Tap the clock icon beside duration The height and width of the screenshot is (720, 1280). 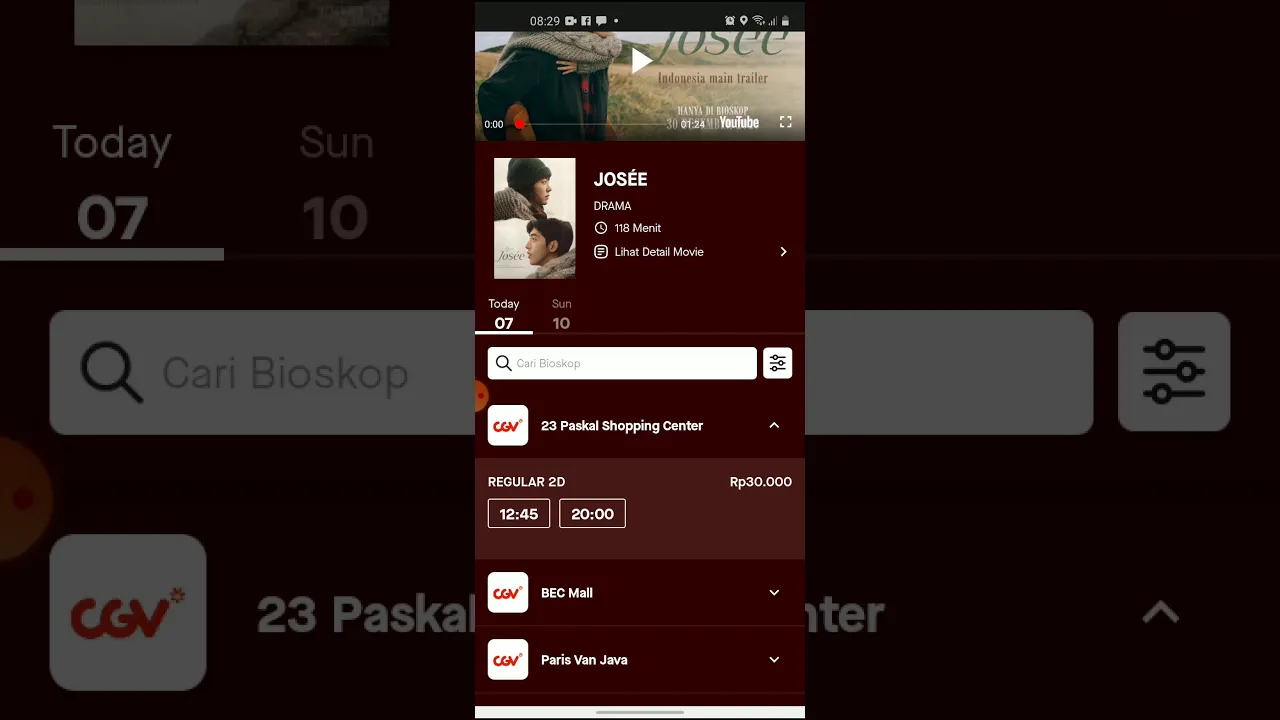[x=601, y=228]
